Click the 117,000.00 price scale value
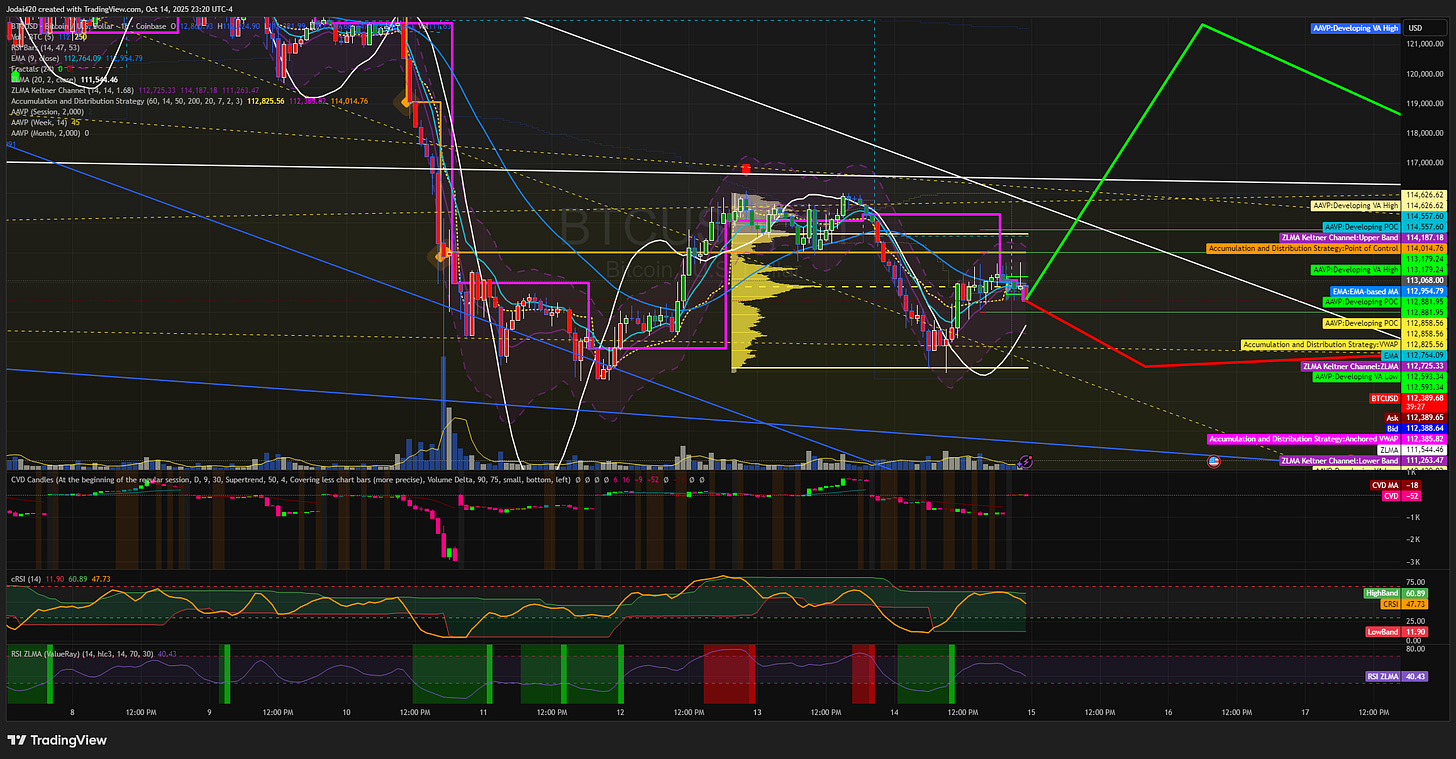This screenshot has height=759, width=1456. click(1427, 162)
